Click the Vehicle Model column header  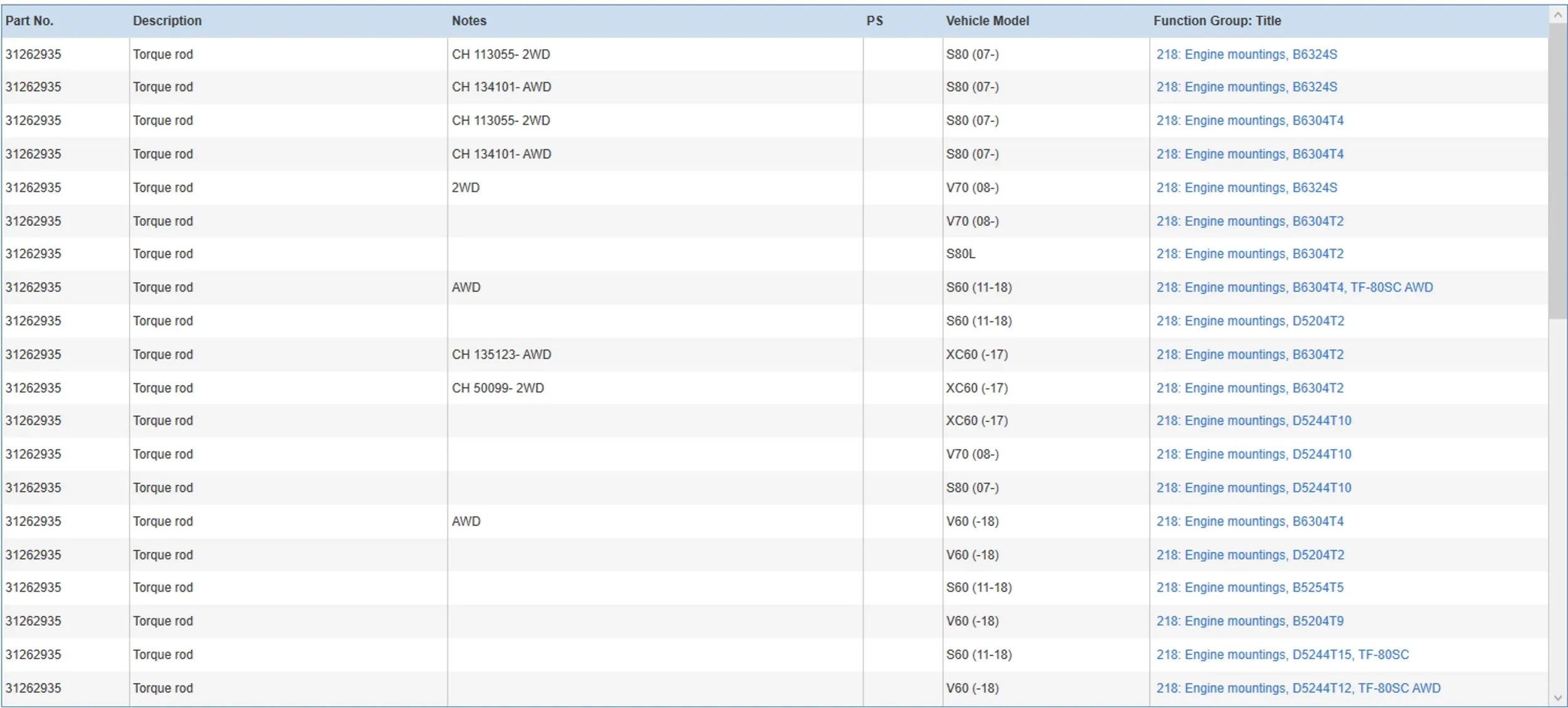pyautogui.click(x=987, y=21)
